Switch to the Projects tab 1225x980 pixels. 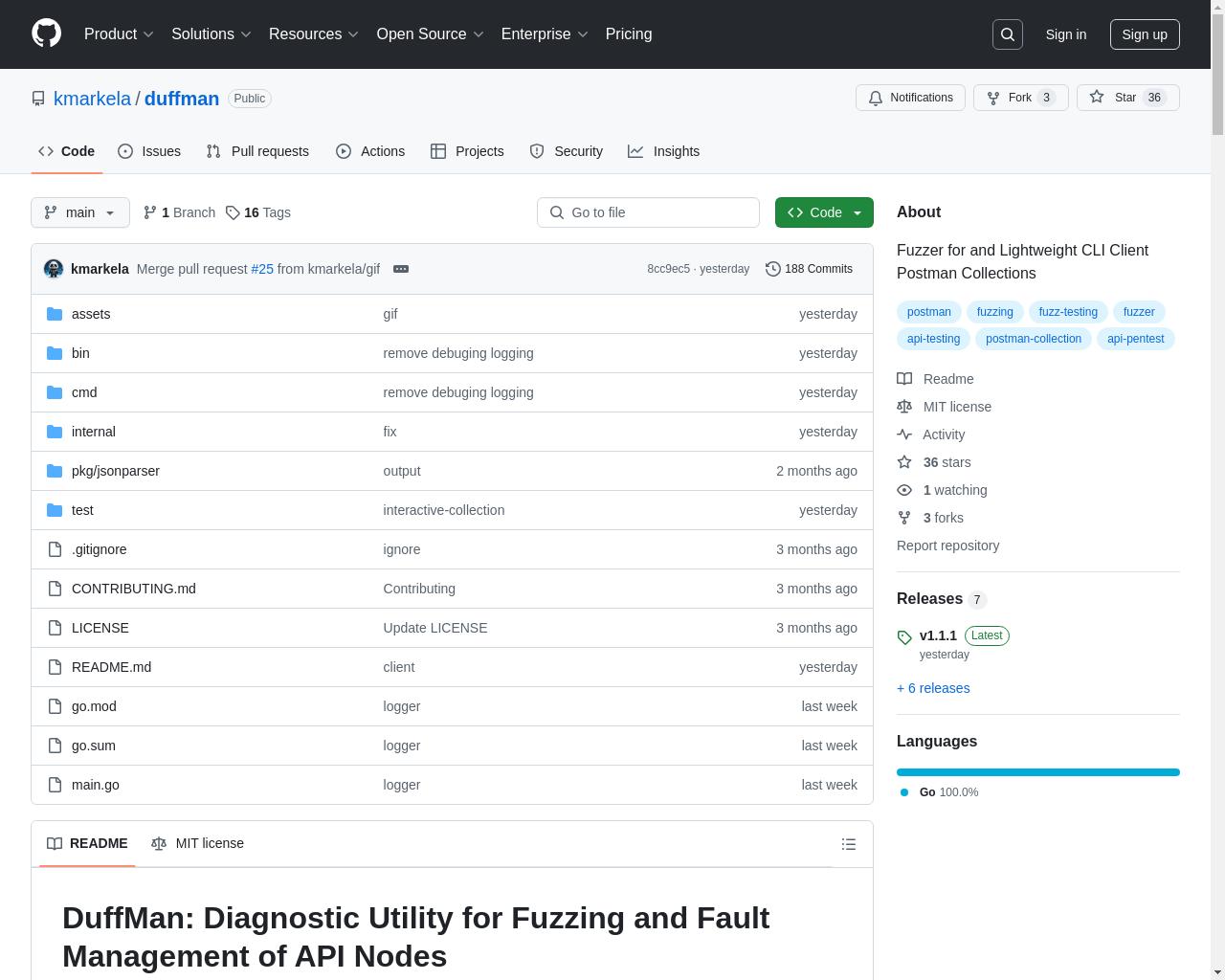(467, 151)
